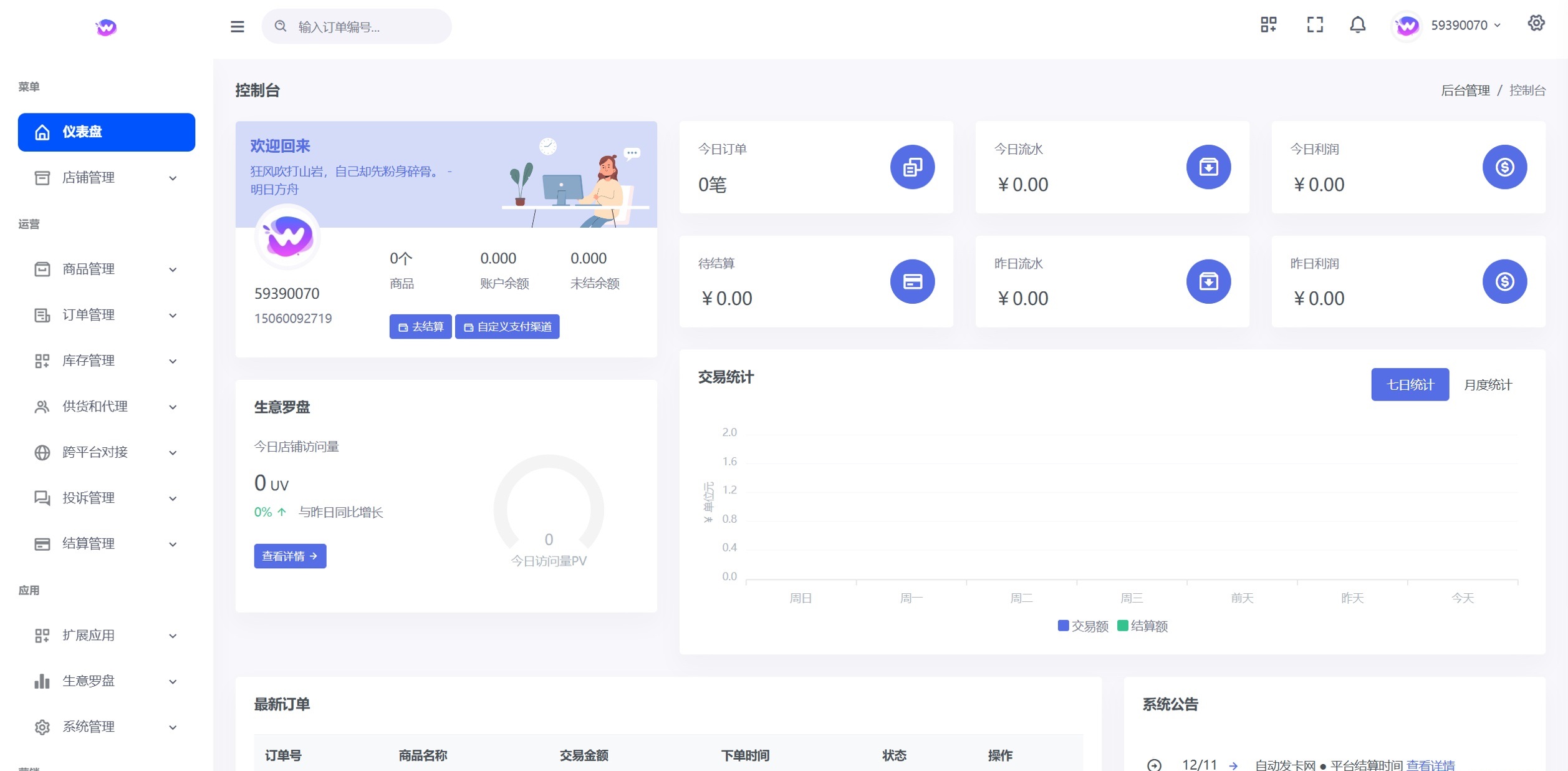This screenshot has height=771, width=1568.
Task: Expand the 订单管理 sidebar menu
Action: (107, 315)
